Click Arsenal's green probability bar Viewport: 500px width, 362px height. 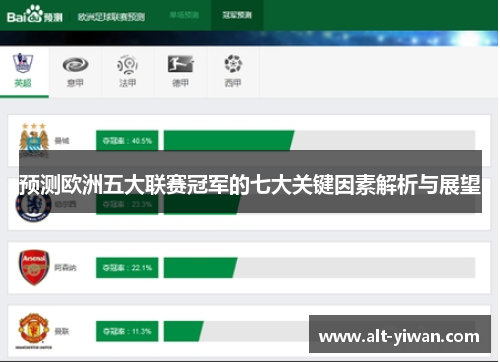tap(200, 268)
